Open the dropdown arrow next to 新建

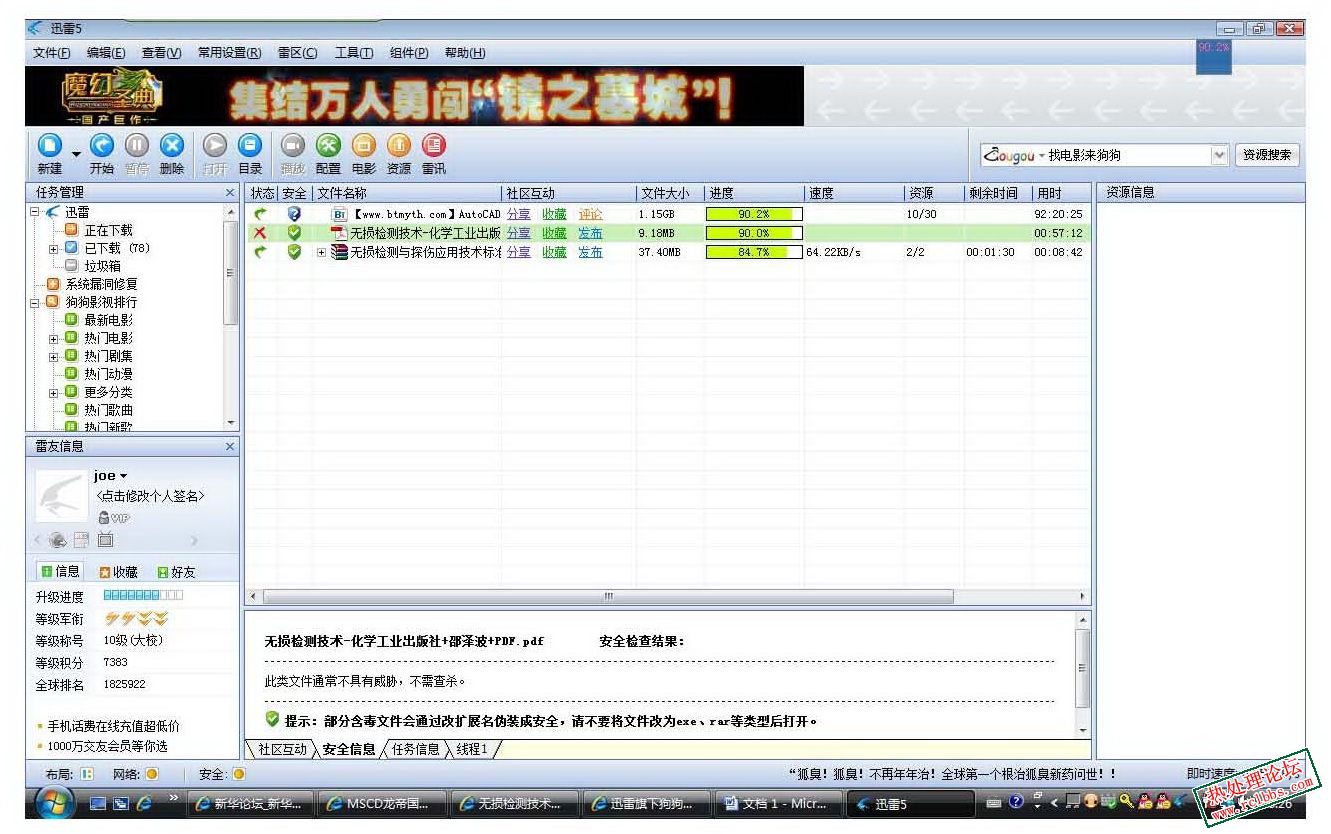point(75,154)
